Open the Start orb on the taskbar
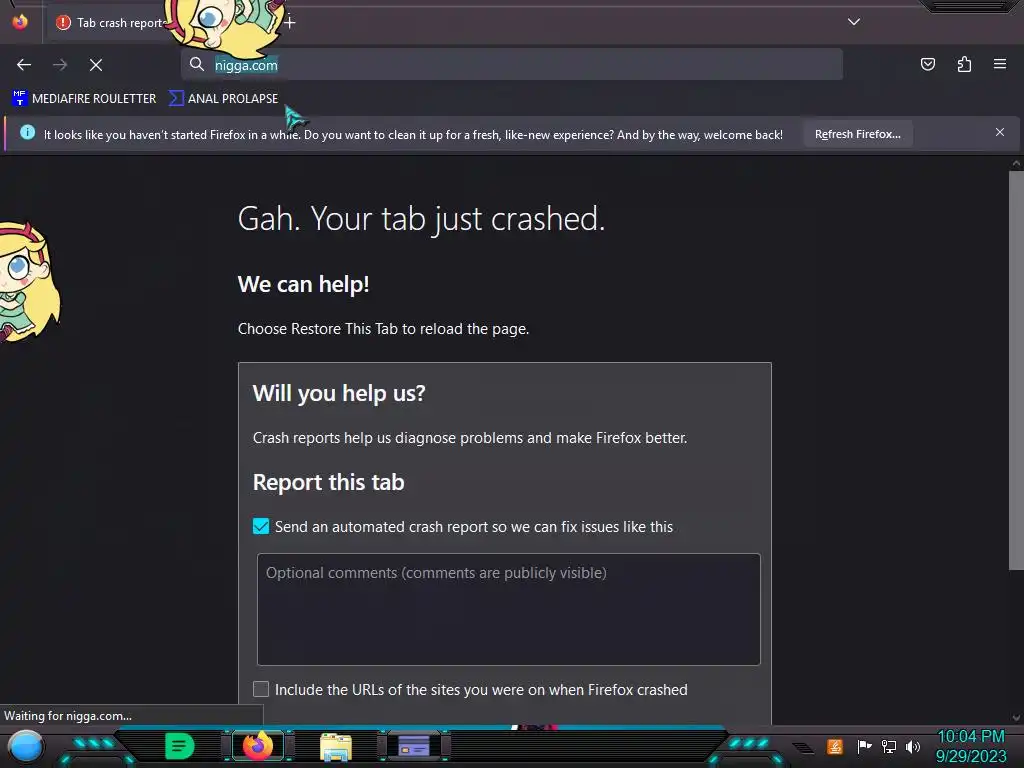 (25, 747)
